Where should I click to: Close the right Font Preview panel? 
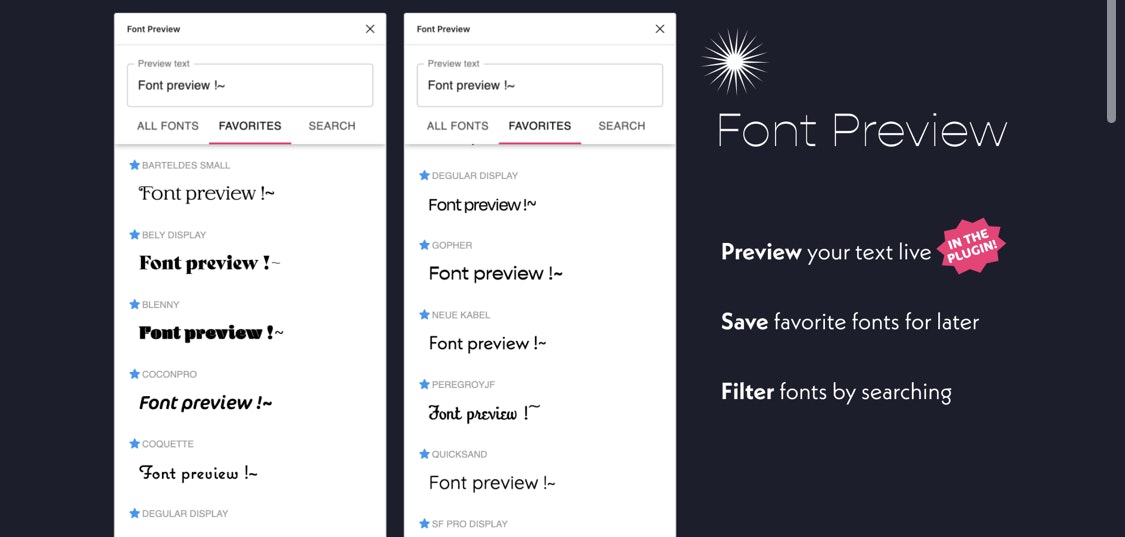(660, 29)
